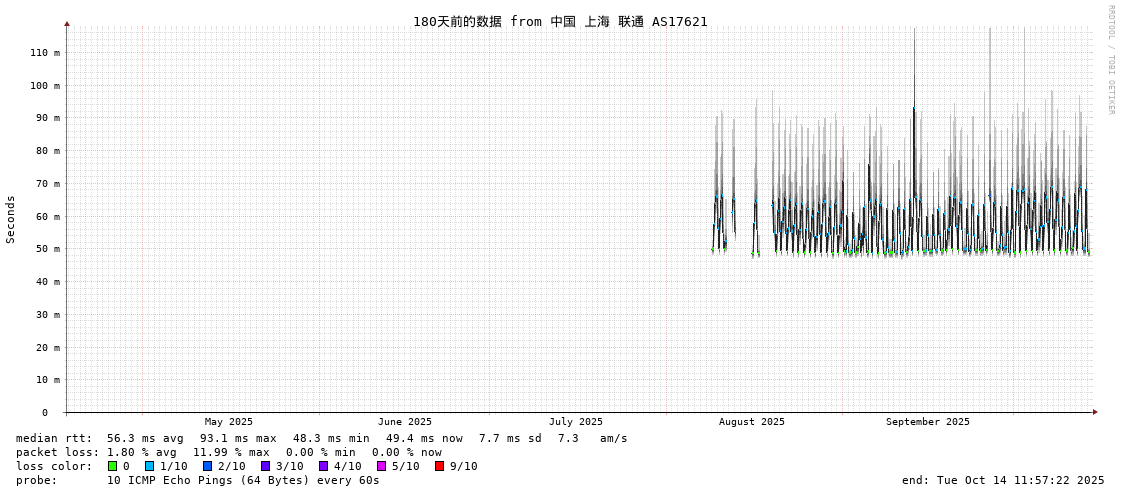Click the August 2025 axis label
This screenshot has height=494, width=1121.
pos(752,422)
